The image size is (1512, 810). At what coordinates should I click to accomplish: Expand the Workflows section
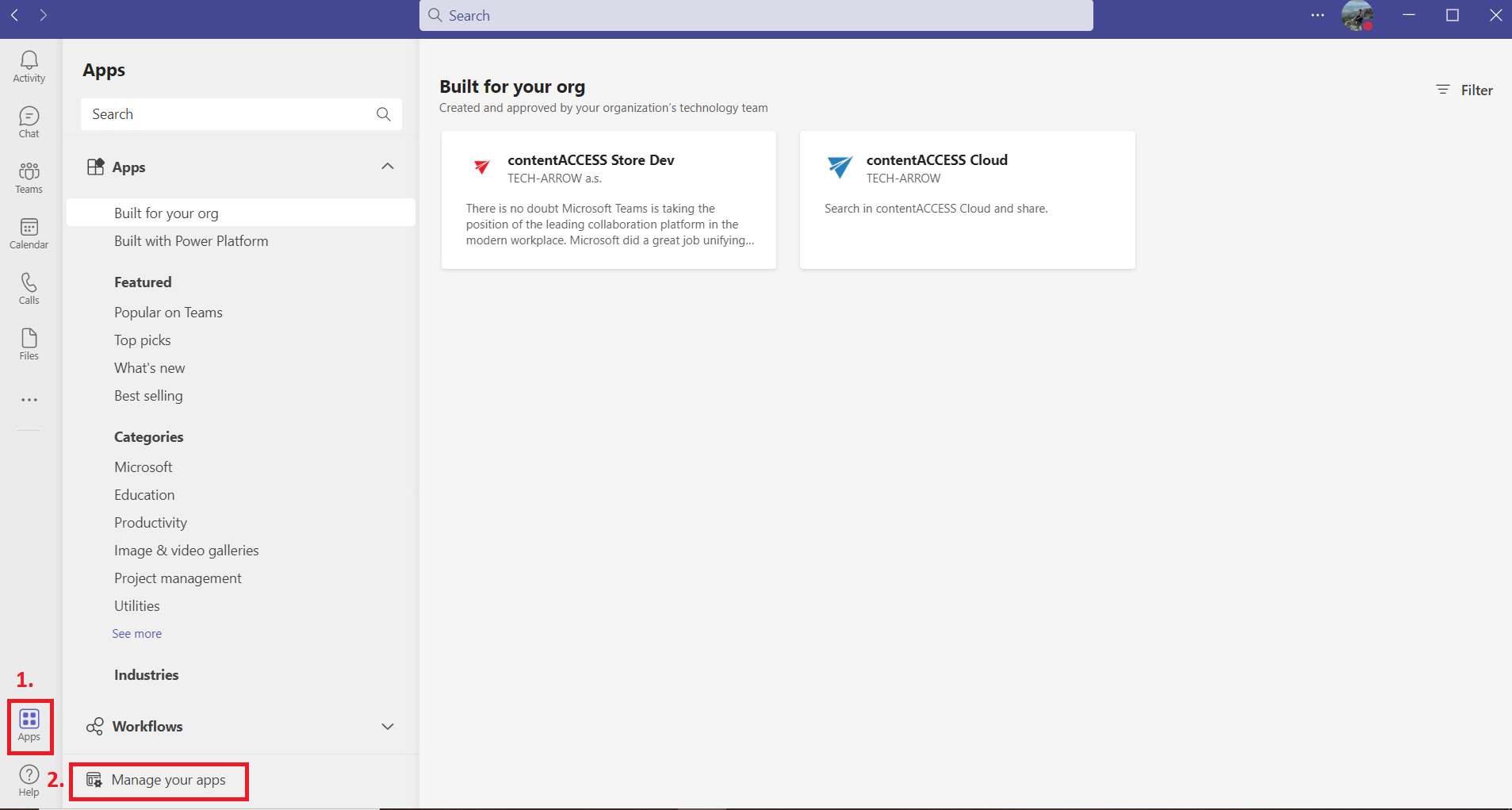point(387,727)
